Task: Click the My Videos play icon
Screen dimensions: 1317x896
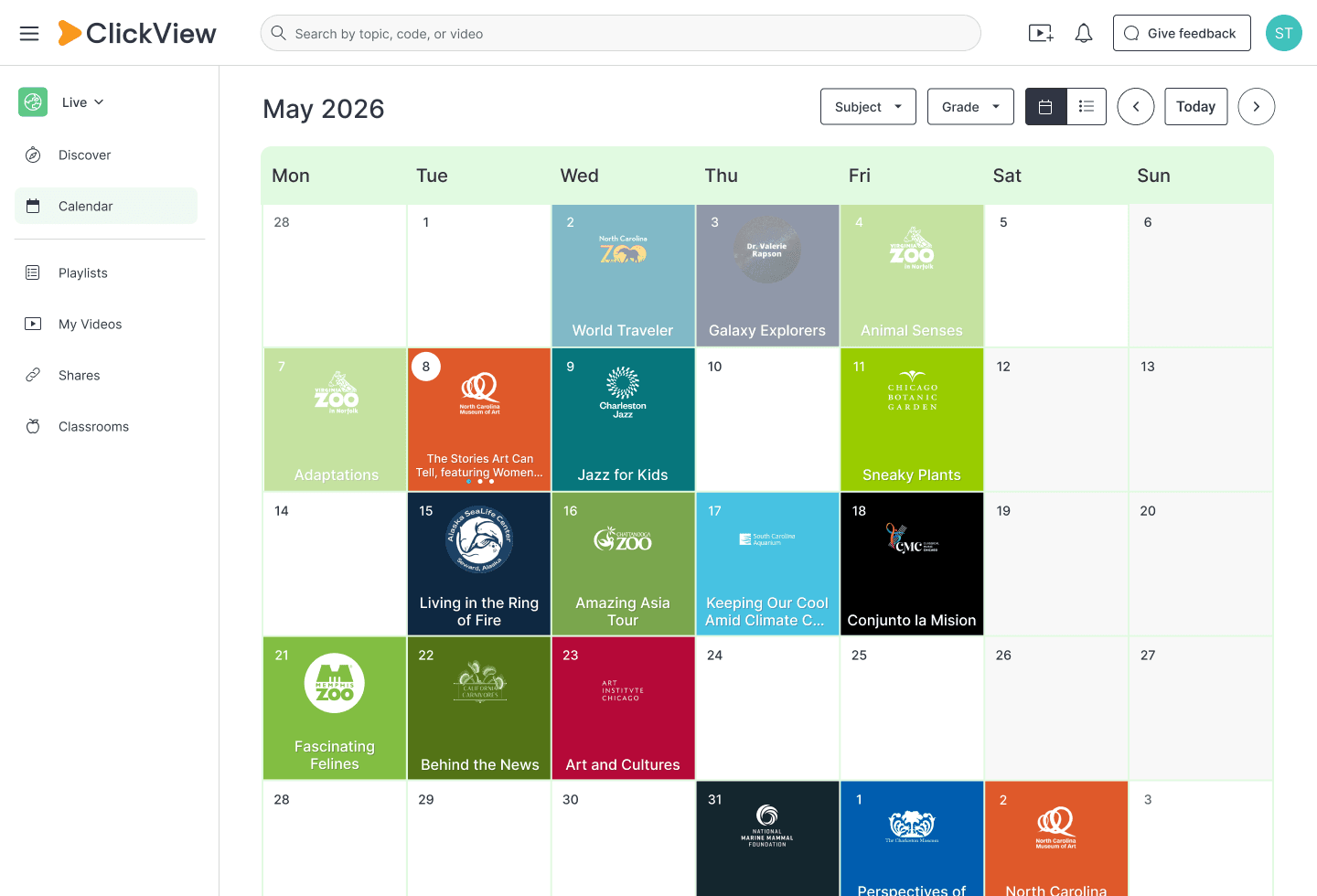Action: tap(33, 324)
